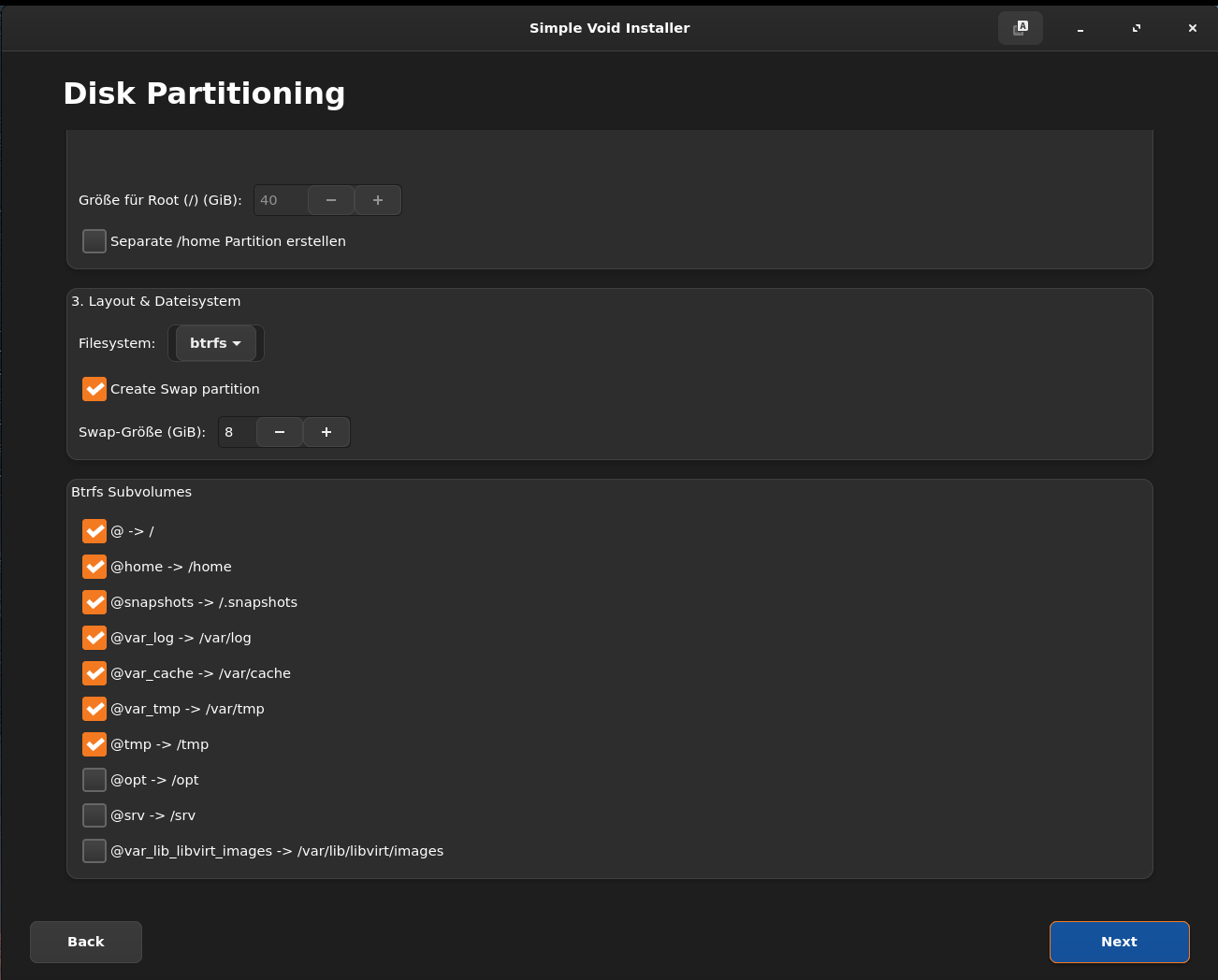Go Back to previous step
The height and width of the screenshot is (980, 1218).
(x=86, y=942)
